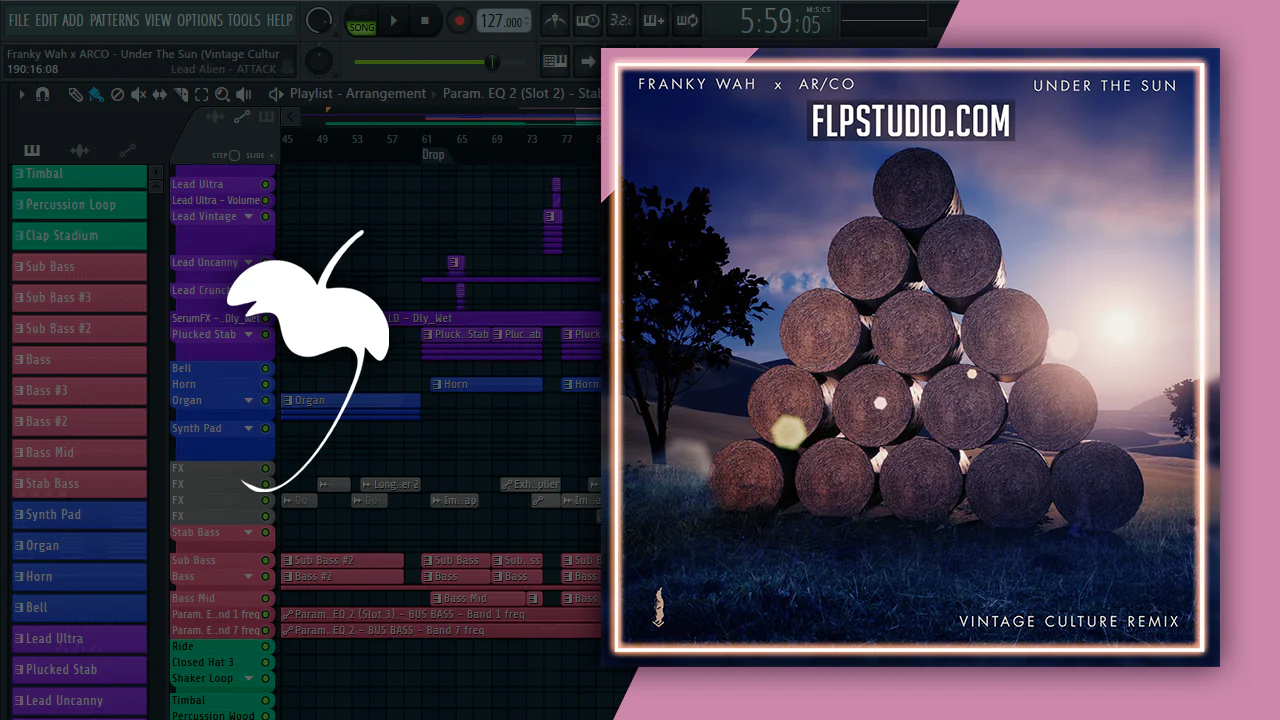Select the Sub Bass #3 pattern

click(79, 298)
